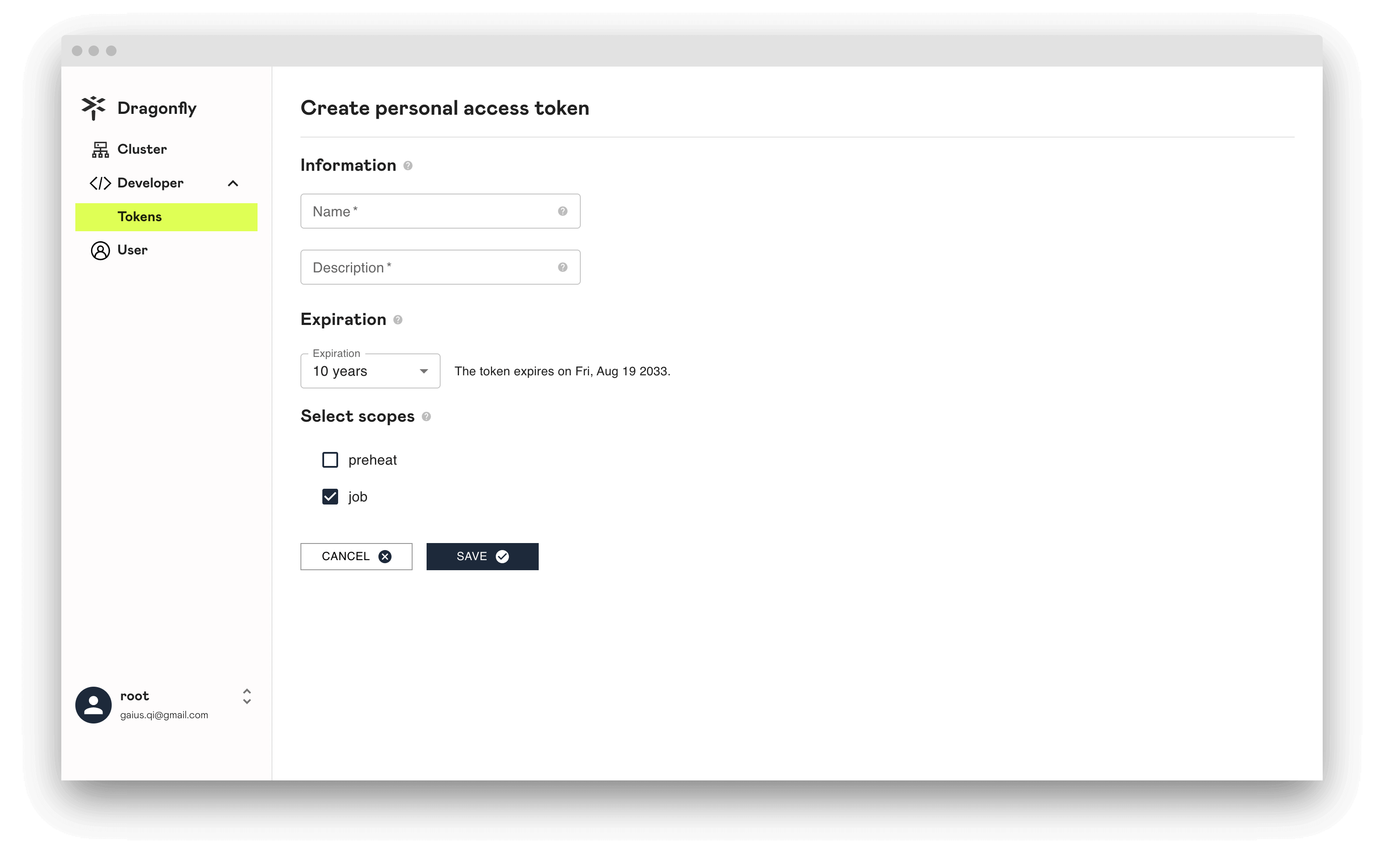The width and height of the screenshot is (1384, 868).
Task: Click the token expiry date message
Action: tap(562, 371)
